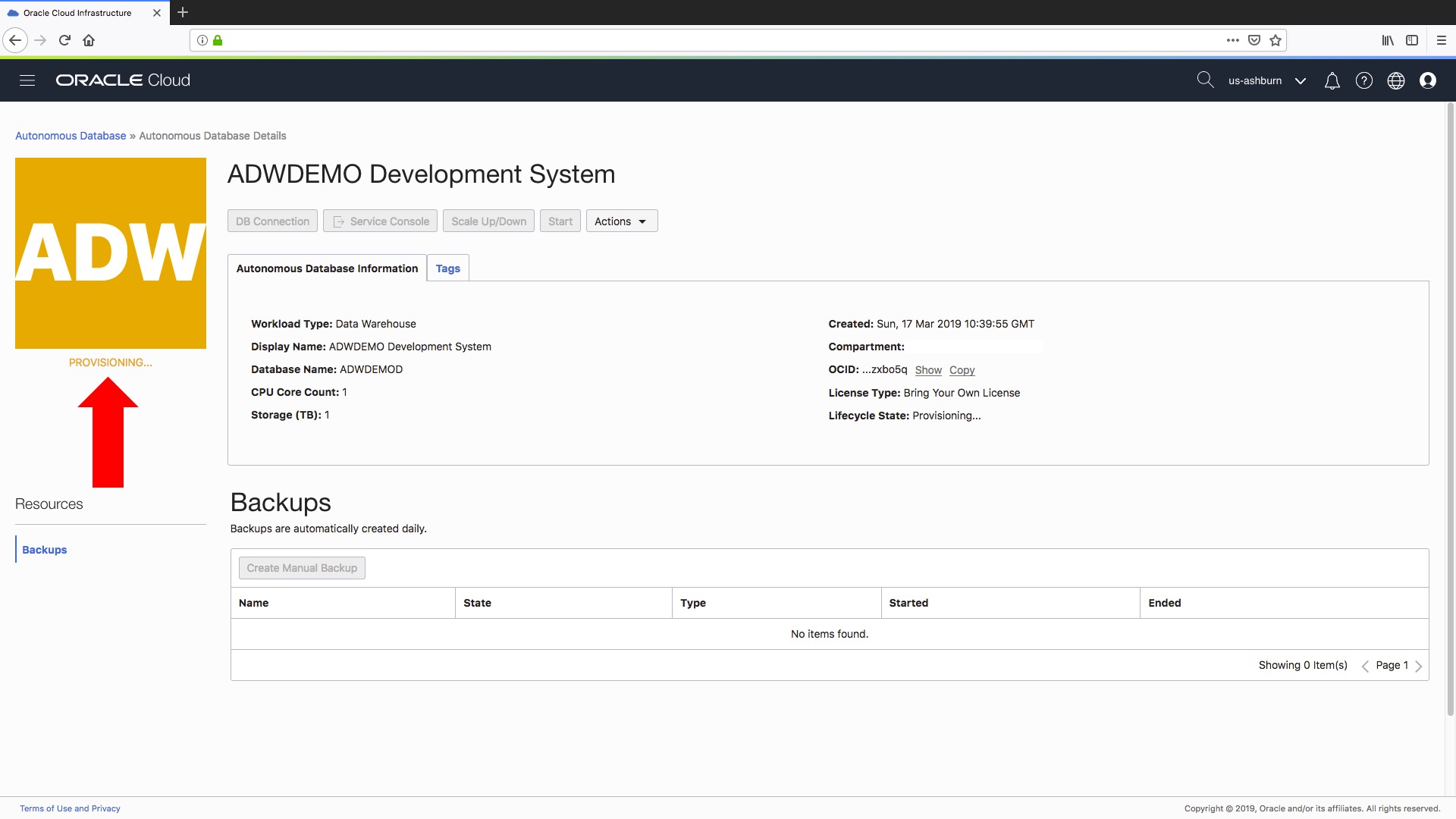Show the full OCID value
Viewport: 1456px width, 819px height.
pos(928,370)
